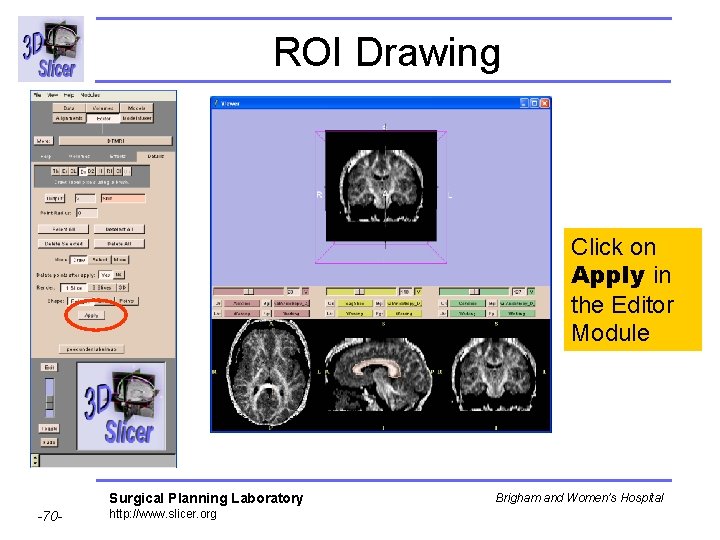Select the Th threshold effect icon
The image size is (720, 540).
coord(55,171)
